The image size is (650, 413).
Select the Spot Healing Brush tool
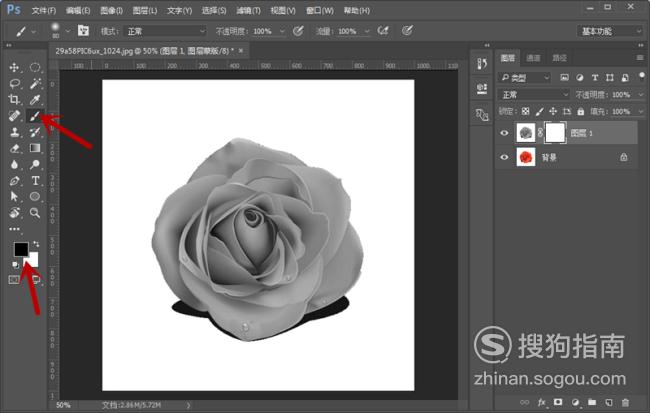point(14,116)
